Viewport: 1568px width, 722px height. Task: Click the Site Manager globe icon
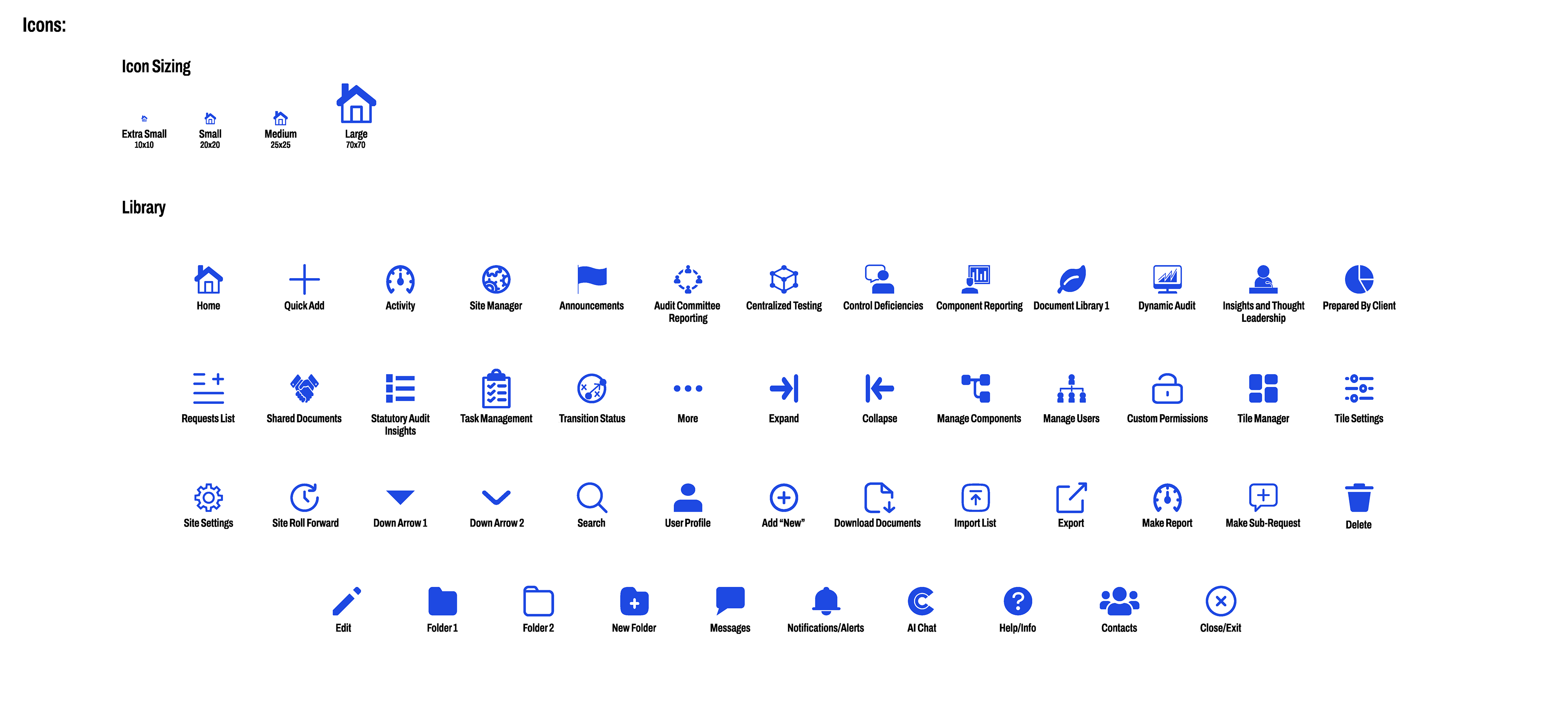(x=496, y=279)
